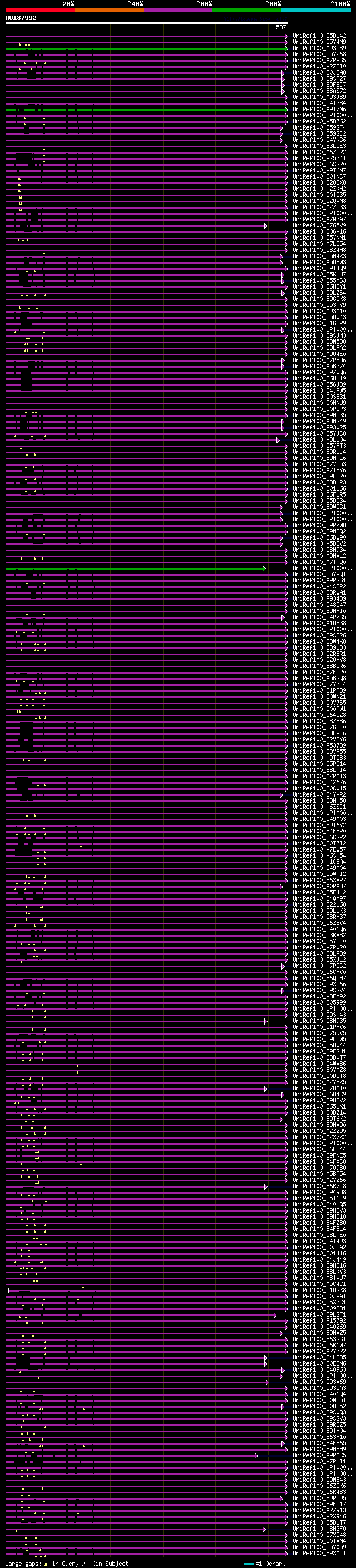Select the UniRef100_A3LU04 label

[x=319, y=440]
